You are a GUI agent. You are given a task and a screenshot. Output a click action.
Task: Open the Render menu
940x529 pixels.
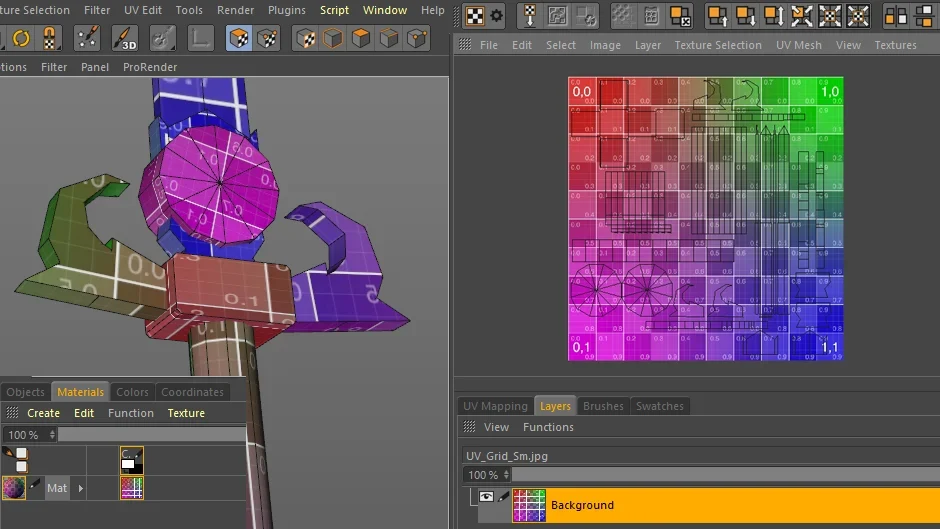point(236,10)
